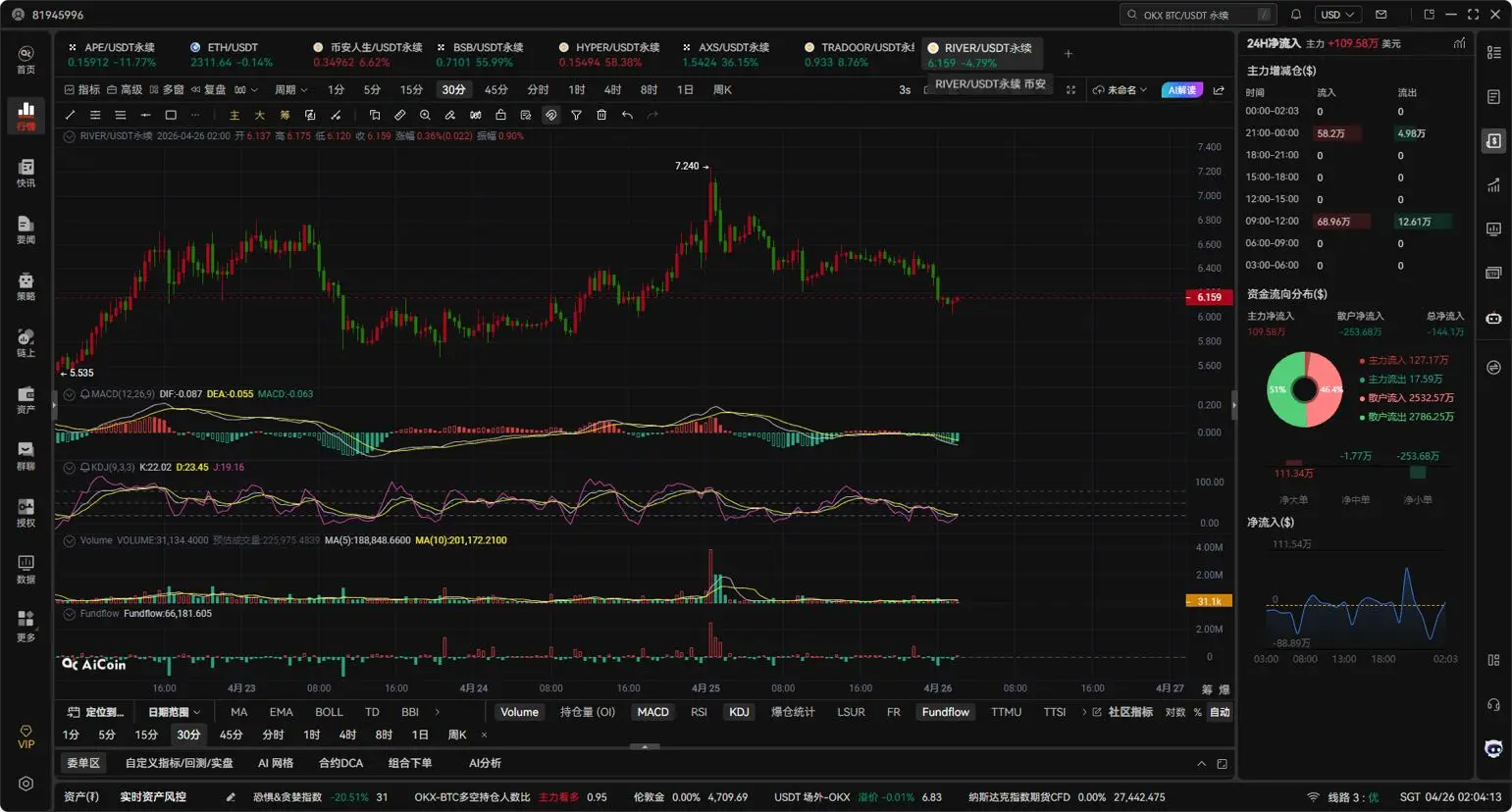
Task: Enable the BOLL indicator
Action: [x=329, y=712]
